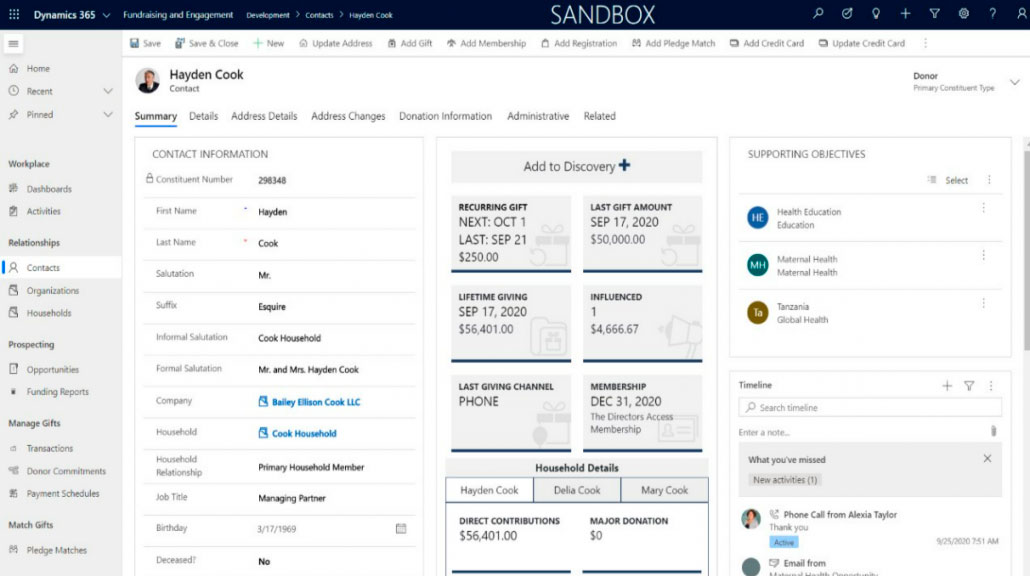The width and height of the screenshot is (1030, 576).
Task: Switch to the Administrative tab
Action: tap(538, 116)
